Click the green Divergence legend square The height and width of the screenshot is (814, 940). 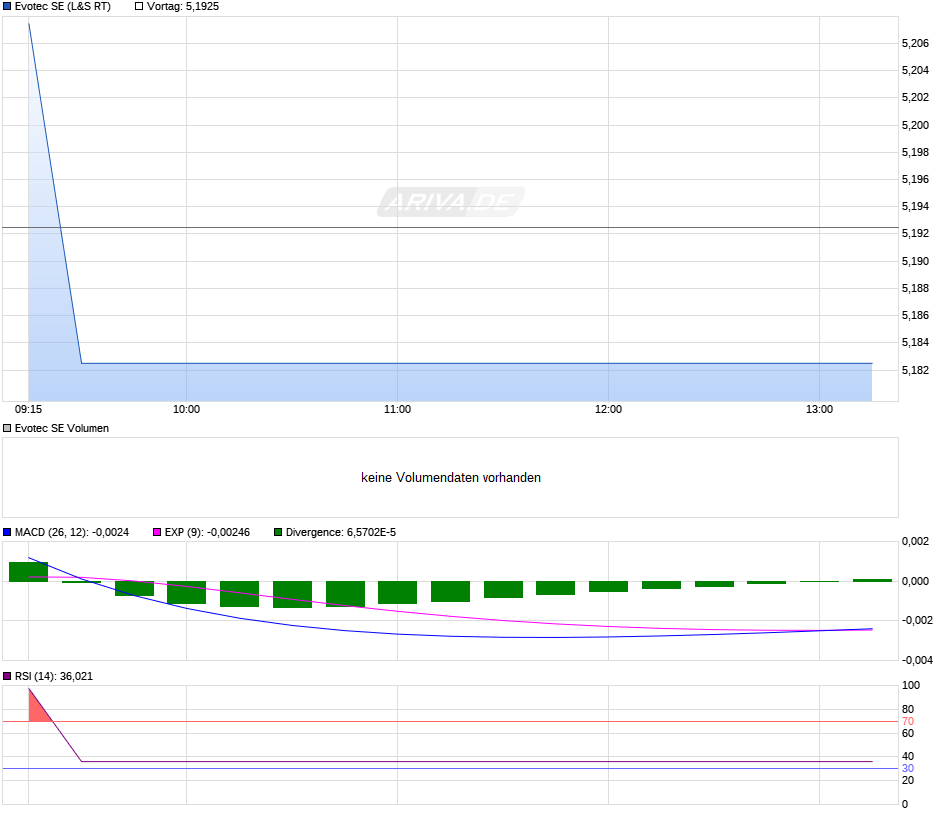[278, 532]
